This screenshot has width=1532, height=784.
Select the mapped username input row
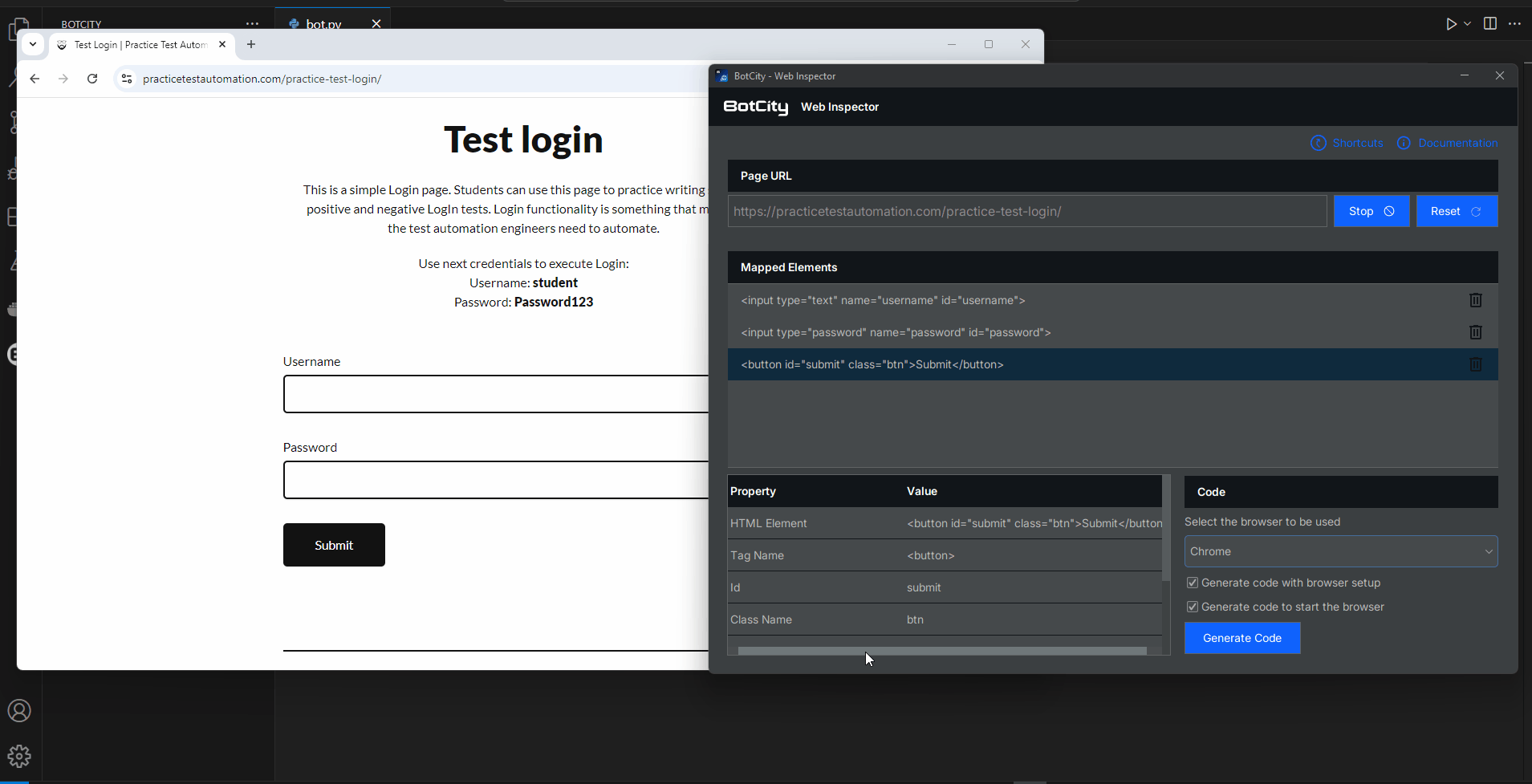1113,300
